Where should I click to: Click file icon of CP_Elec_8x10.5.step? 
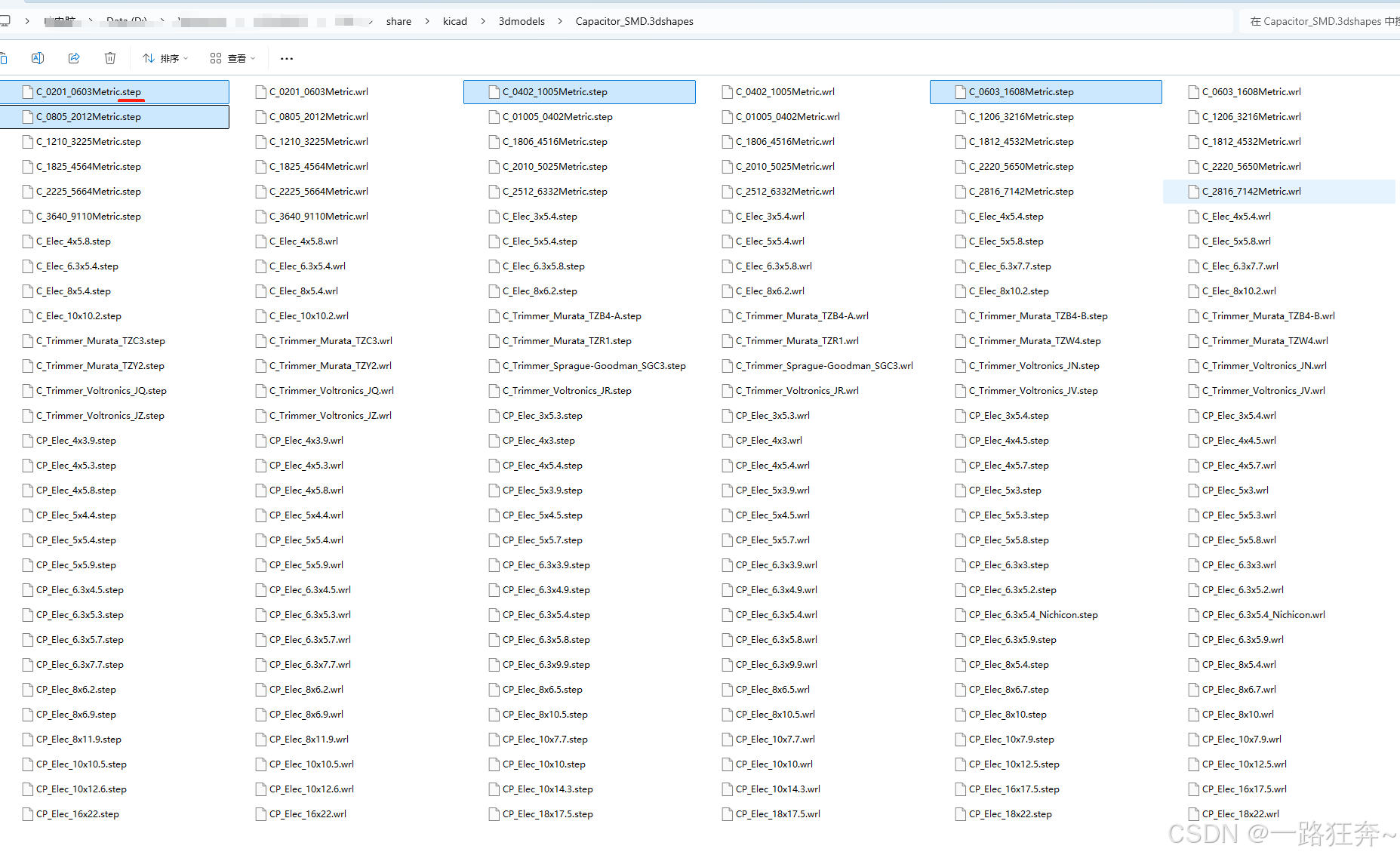[494, 715]
